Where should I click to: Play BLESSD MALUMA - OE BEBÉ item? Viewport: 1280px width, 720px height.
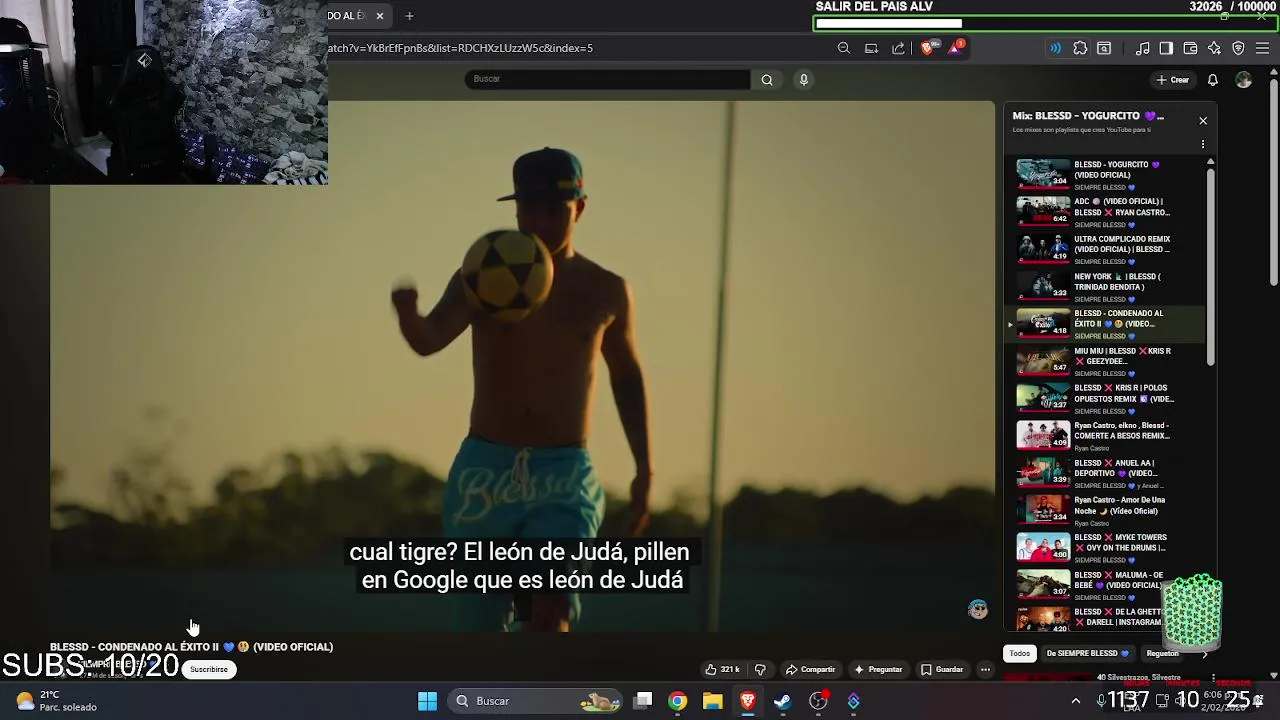[1105, 584]
